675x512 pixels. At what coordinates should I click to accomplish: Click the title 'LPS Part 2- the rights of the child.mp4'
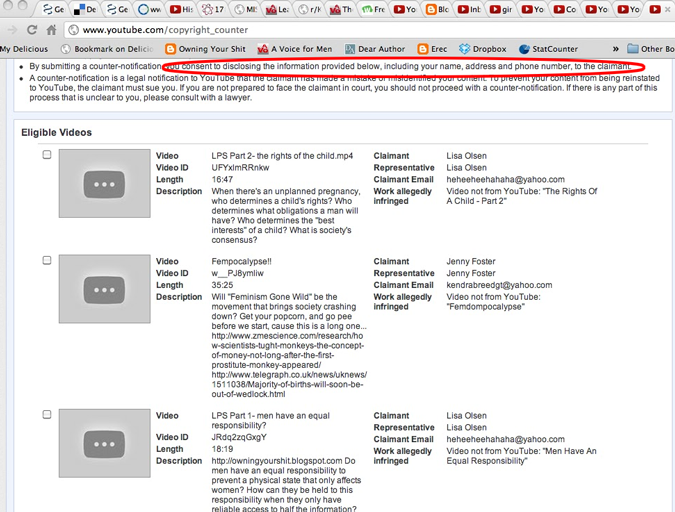[x=282, y=156]
